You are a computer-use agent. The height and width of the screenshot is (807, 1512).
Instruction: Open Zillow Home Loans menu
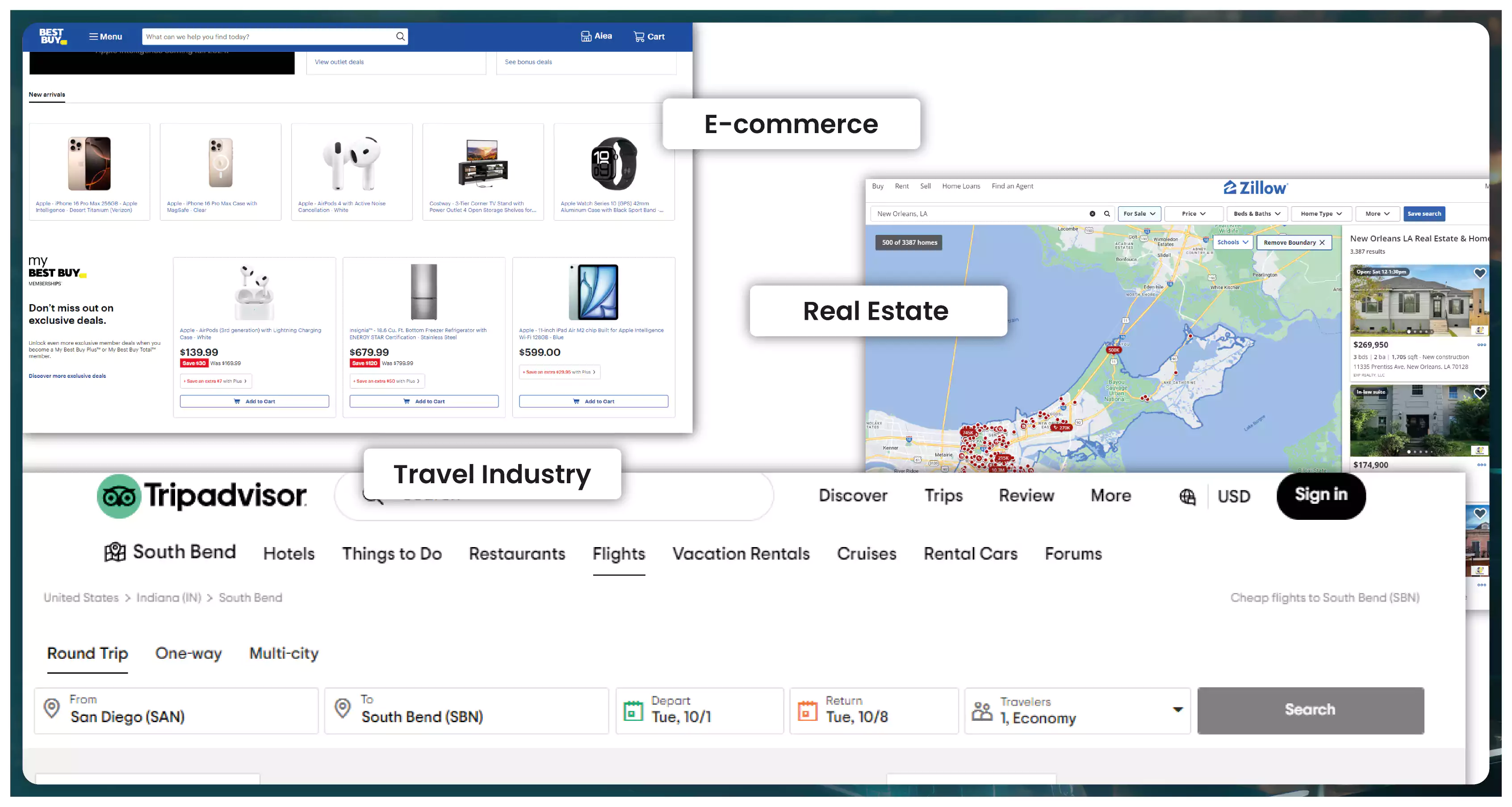[x=961, y=186]
